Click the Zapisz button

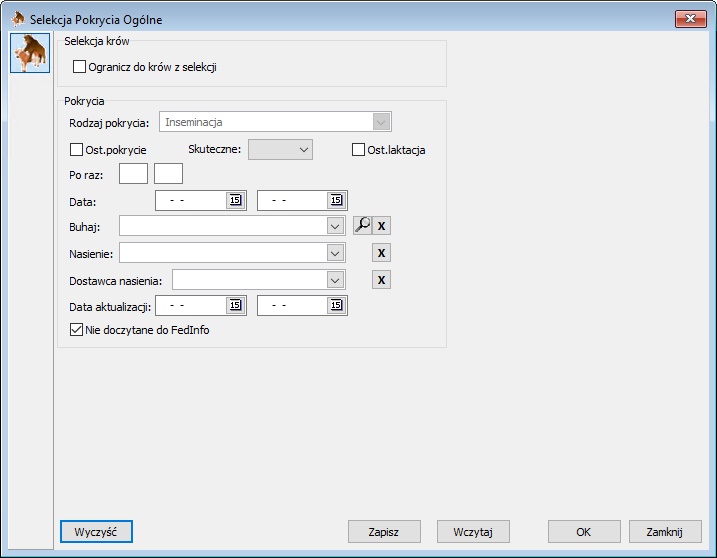(384, 532)
